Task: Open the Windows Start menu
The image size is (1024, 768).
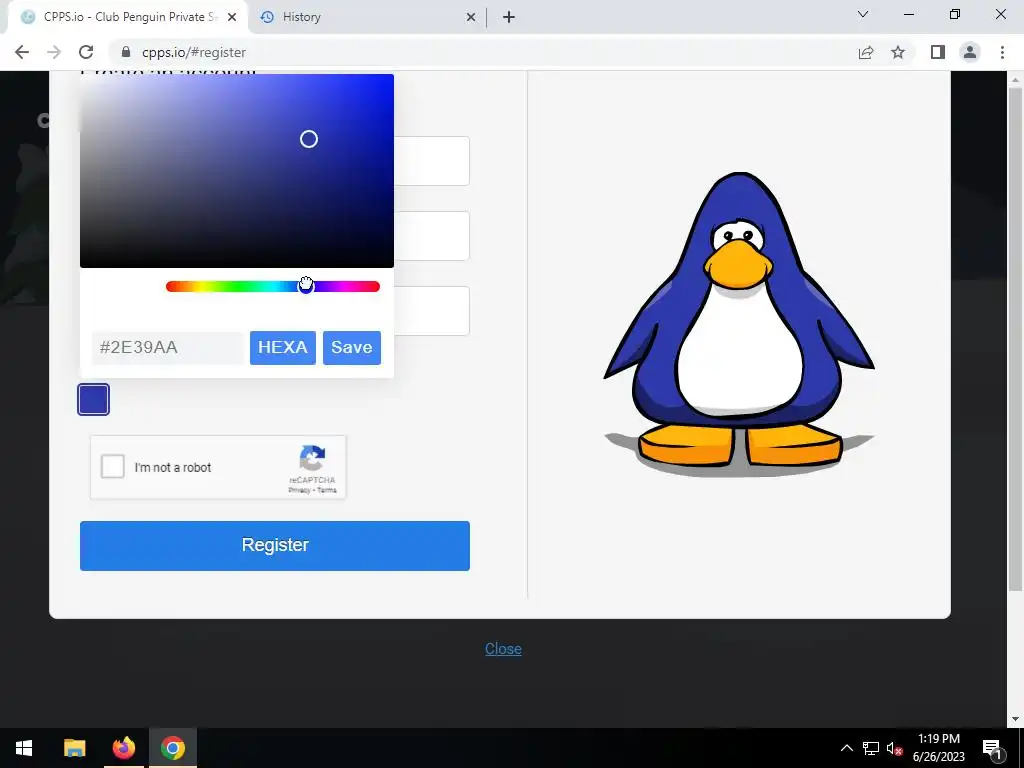Action: click(24, 748)
